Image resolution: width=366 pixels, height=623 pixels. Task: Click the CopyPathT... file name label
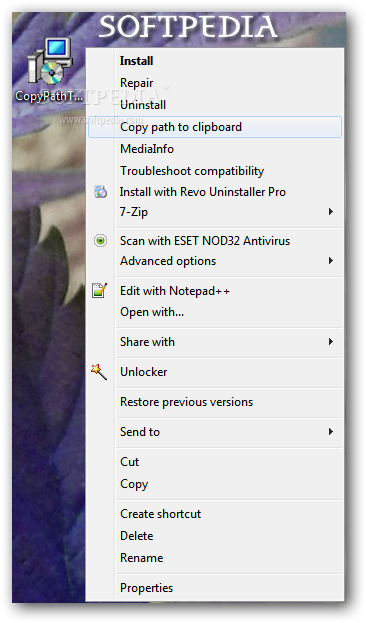50,97
